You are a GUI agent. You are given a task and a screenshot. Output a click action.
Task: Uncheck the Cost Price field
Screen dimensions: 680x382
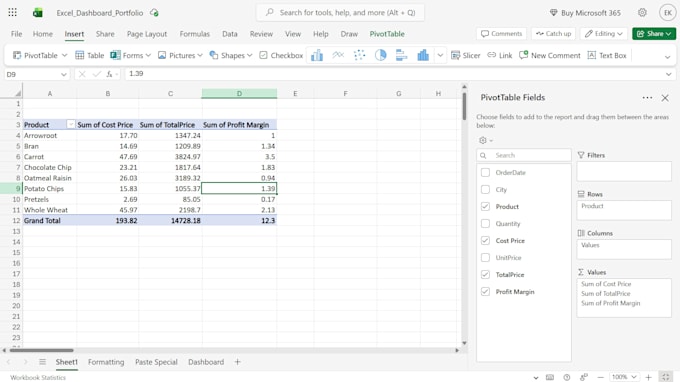tap(485, 241)
